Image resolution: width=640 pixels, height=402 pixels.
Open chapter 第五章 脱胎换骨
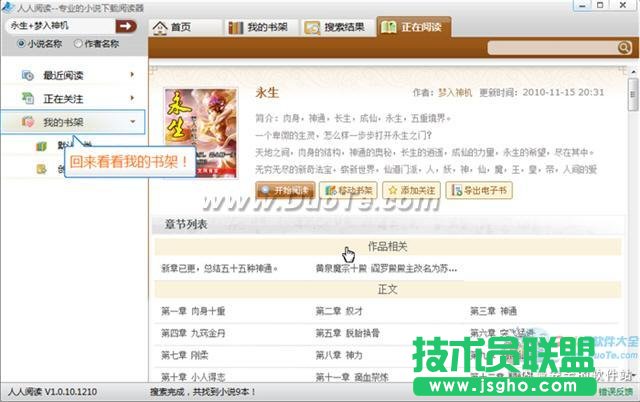coord(347,333)
